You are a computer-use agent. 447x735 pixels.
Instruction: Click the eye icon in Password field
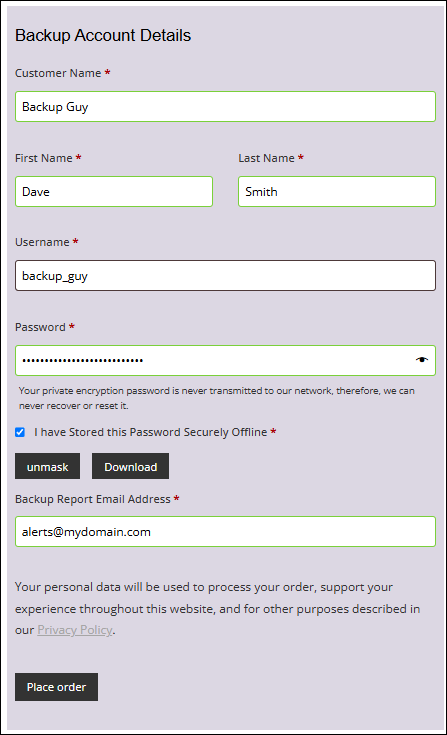(x=422, y=360)
